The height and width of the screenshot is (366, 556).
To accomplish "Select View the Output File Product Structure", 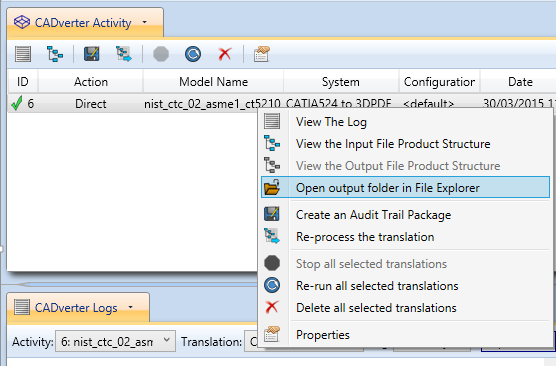I will [x=405, y=166].
